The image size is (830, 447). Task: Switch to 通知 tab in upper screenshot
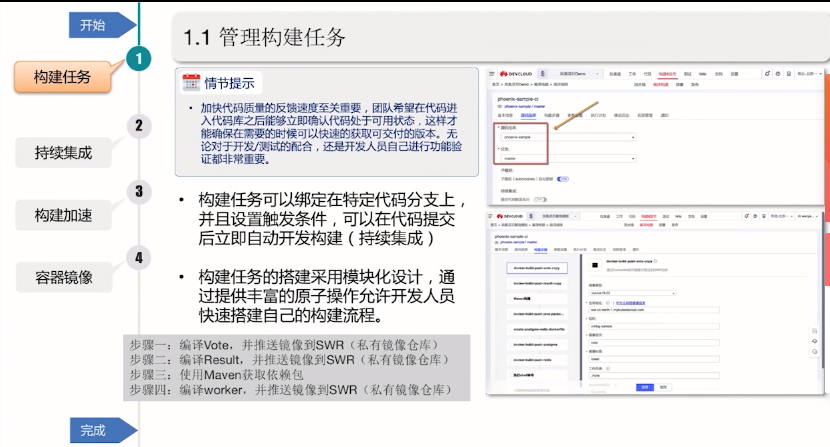(664, 115)
